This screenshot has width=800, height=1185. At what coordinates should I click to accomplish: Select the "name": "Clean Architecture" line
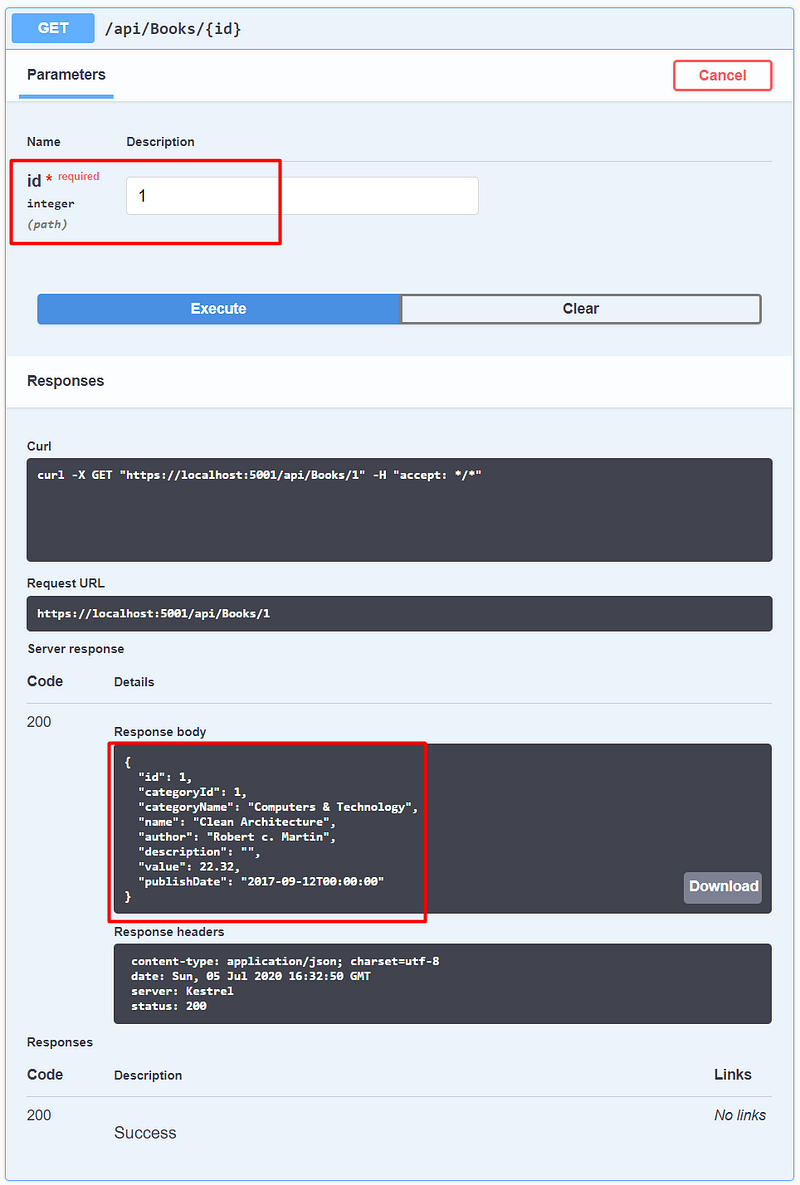(236, 821)
